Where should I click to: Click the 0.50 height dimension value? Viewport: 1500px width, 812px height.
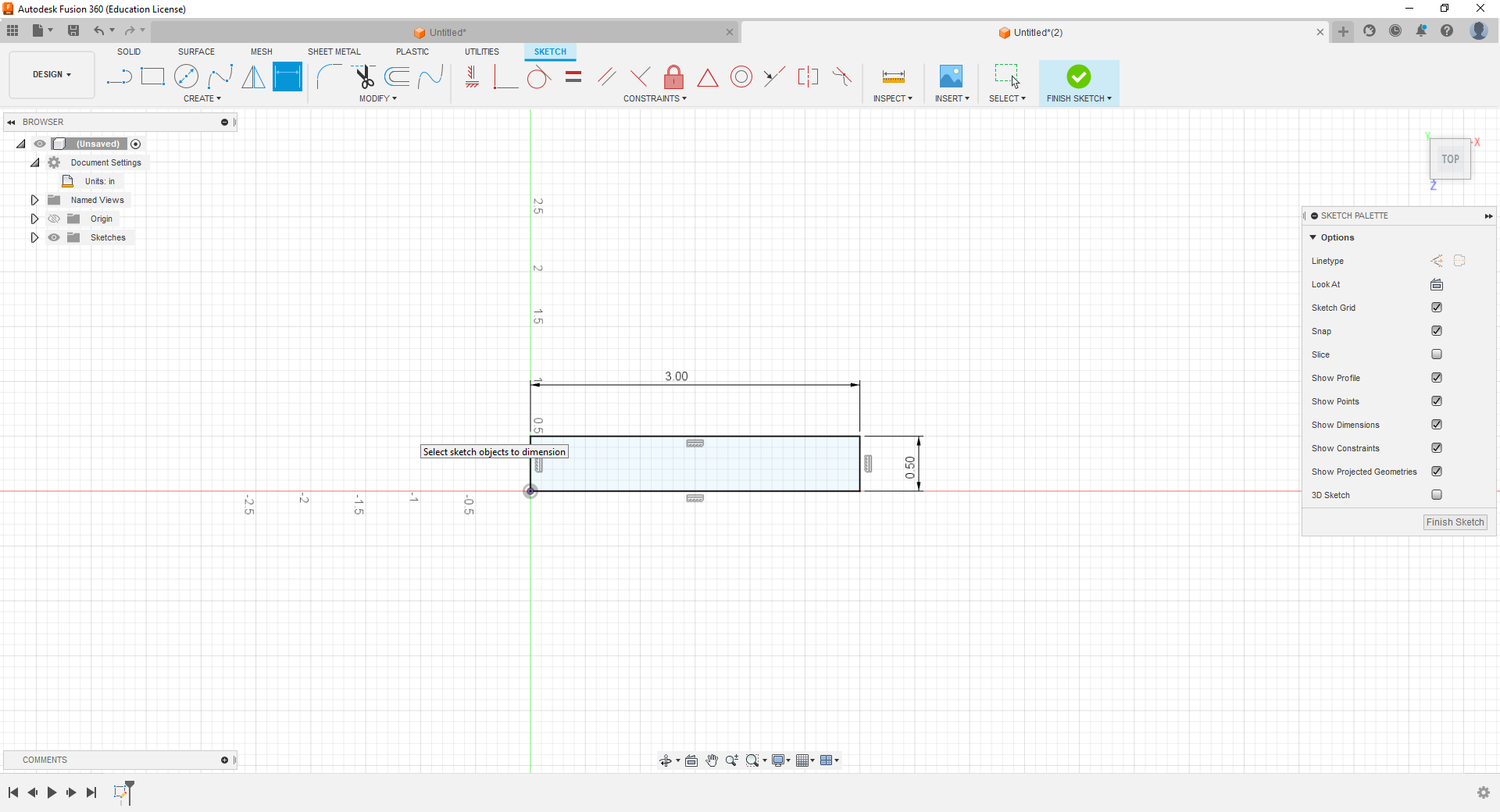coord(910,468)
